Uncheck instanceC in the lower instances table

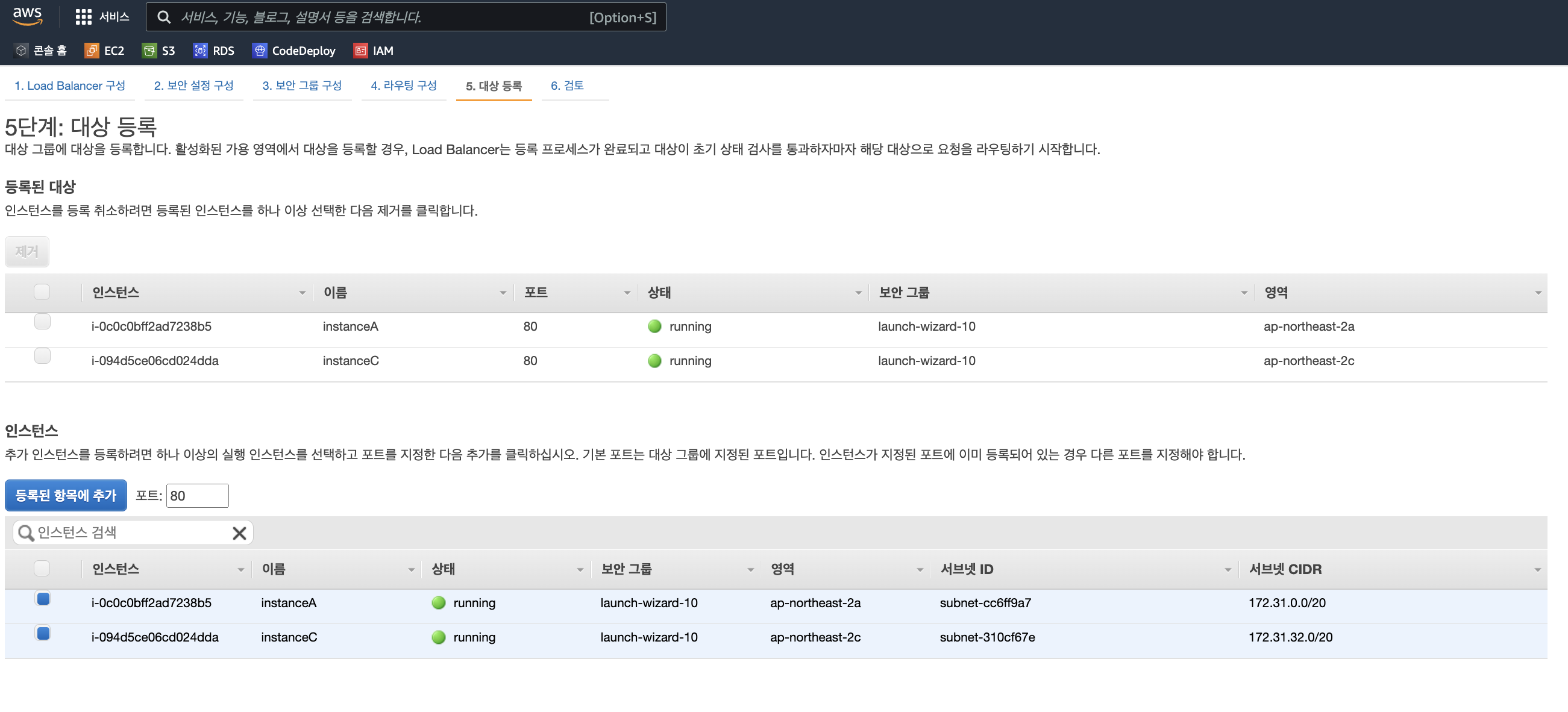coord(43,633)
